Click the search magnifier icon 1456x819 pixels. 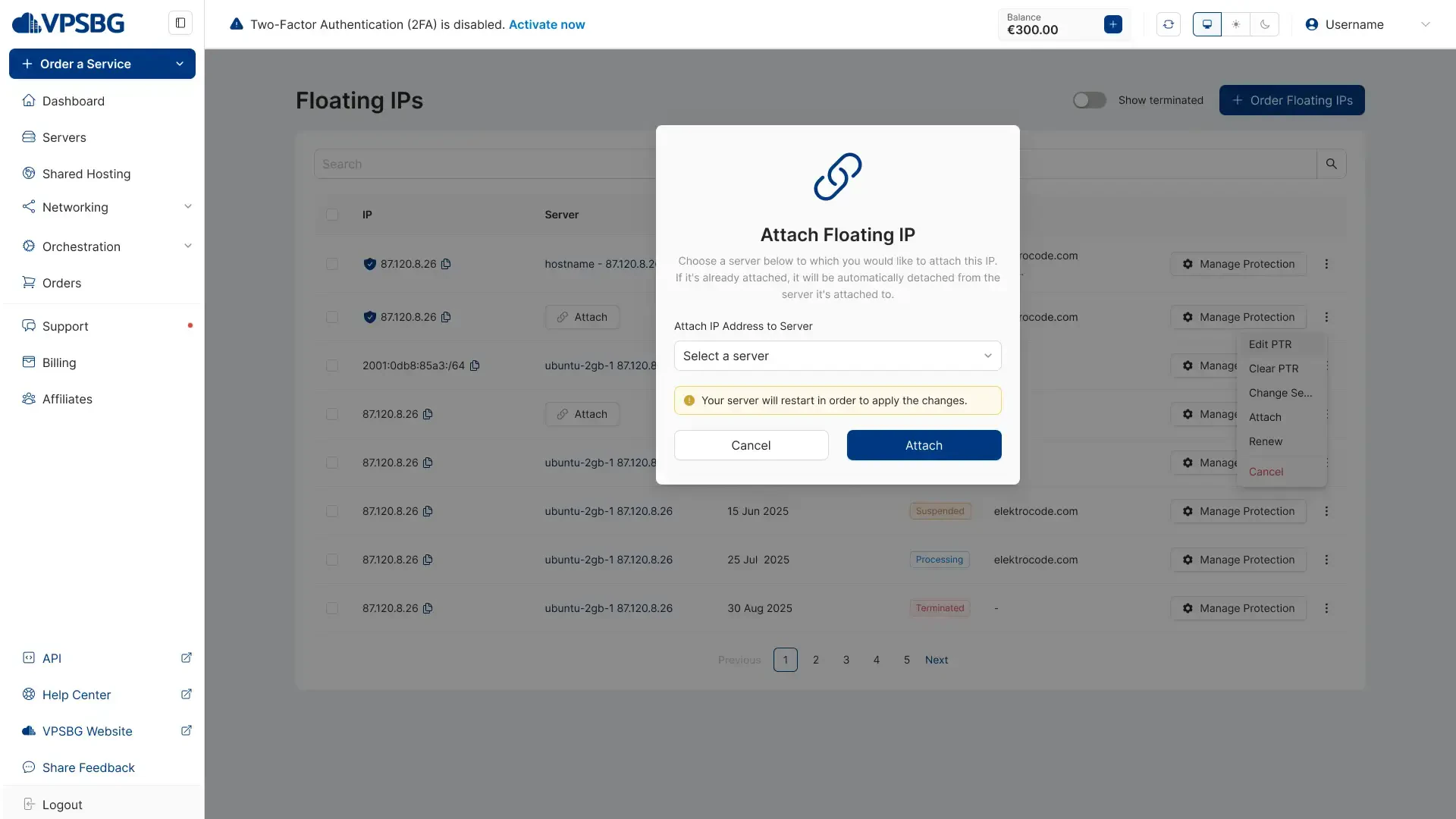click(1331, 164)
